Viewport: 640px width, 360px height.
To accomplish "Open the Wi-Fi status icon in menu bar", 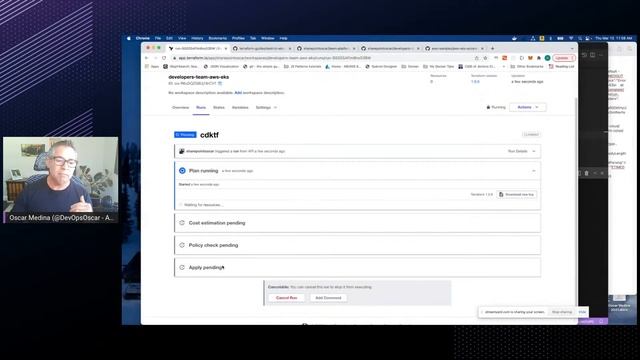I will pos(571,38).
